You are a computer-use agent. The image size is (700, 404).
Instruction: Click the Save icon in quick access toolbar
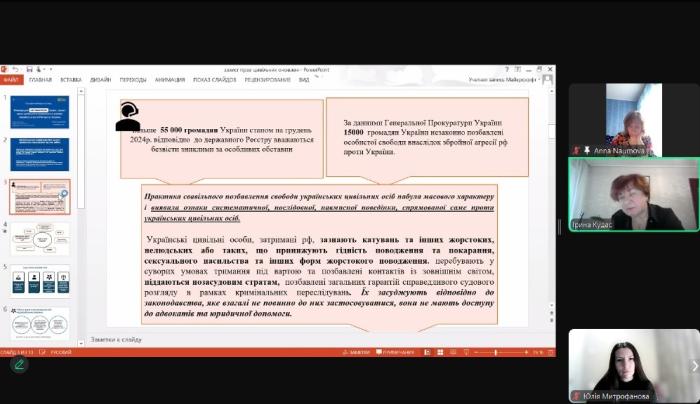pos(30,70)
